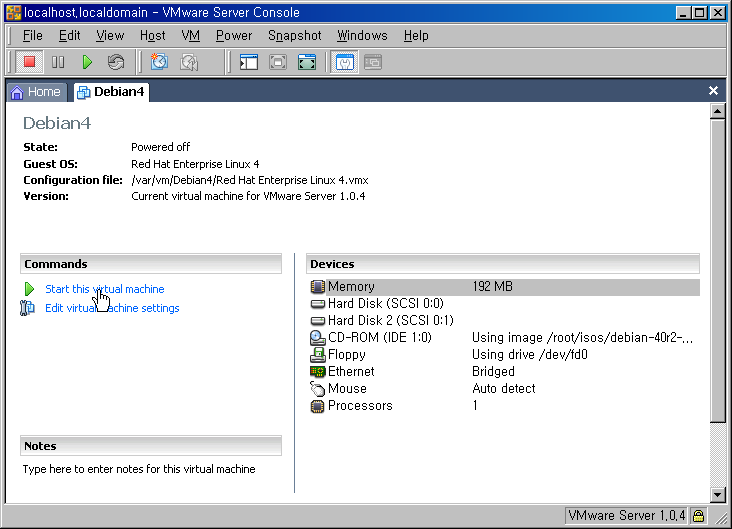The image size is (732, 529).
Task: Take a snapshot using the toolbar icon
Action: pyautogui.click(x=159, y=62)
